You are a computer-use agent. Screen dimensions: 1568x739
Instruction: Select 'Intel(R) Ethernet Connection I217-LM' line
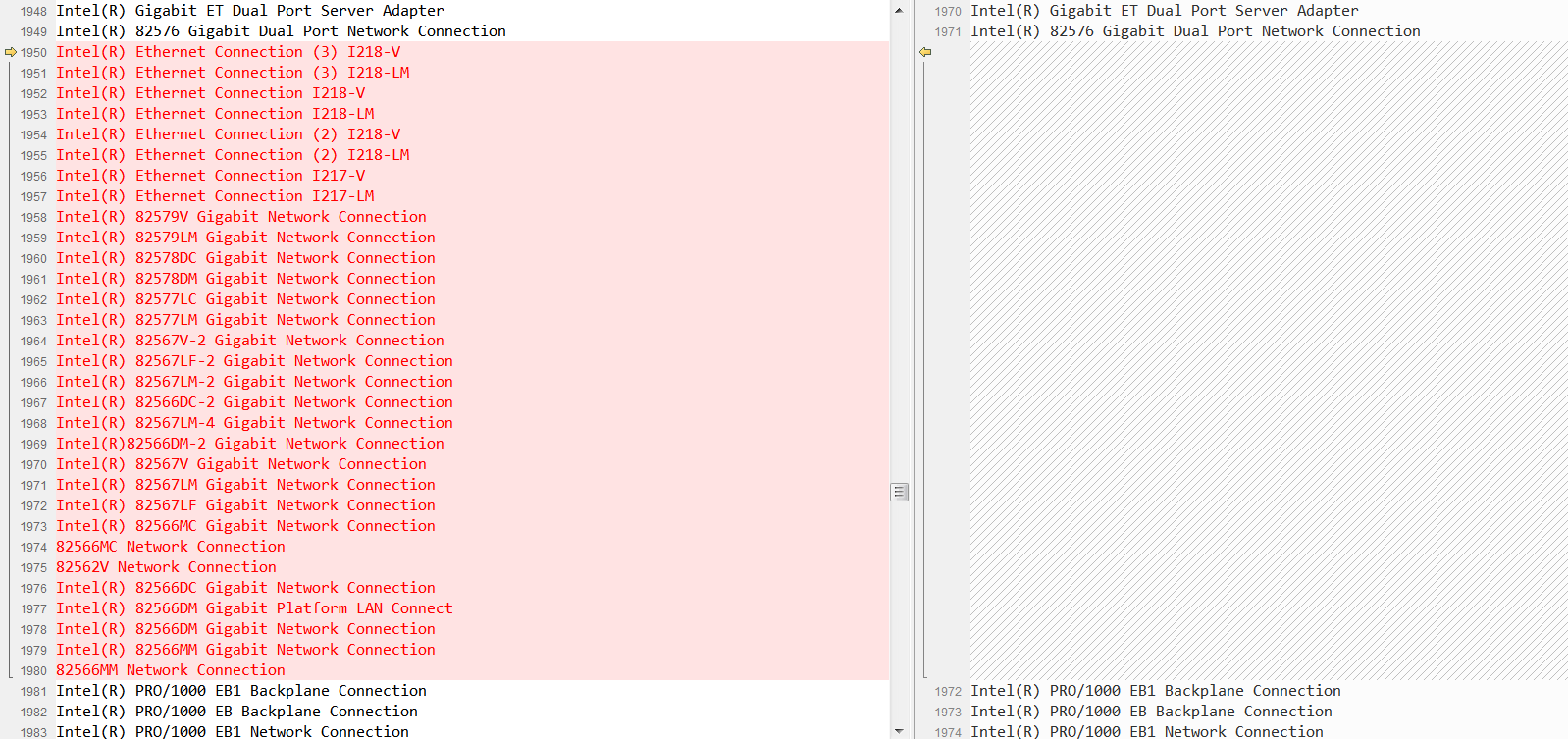215,196
